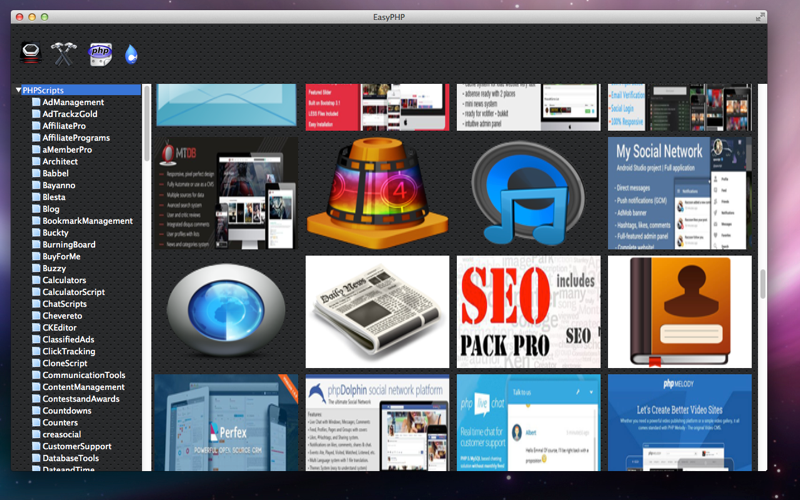Click the gallery vertical scrollbar thumb
800x500 pixels.
pyautogui.click(x=763, y=284)
